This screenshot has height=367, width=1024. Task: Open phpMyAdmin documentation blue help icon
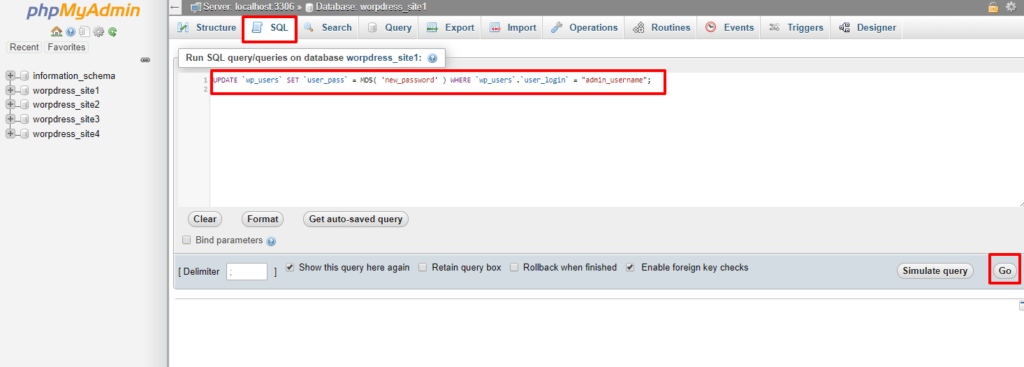tap(71, 31)
